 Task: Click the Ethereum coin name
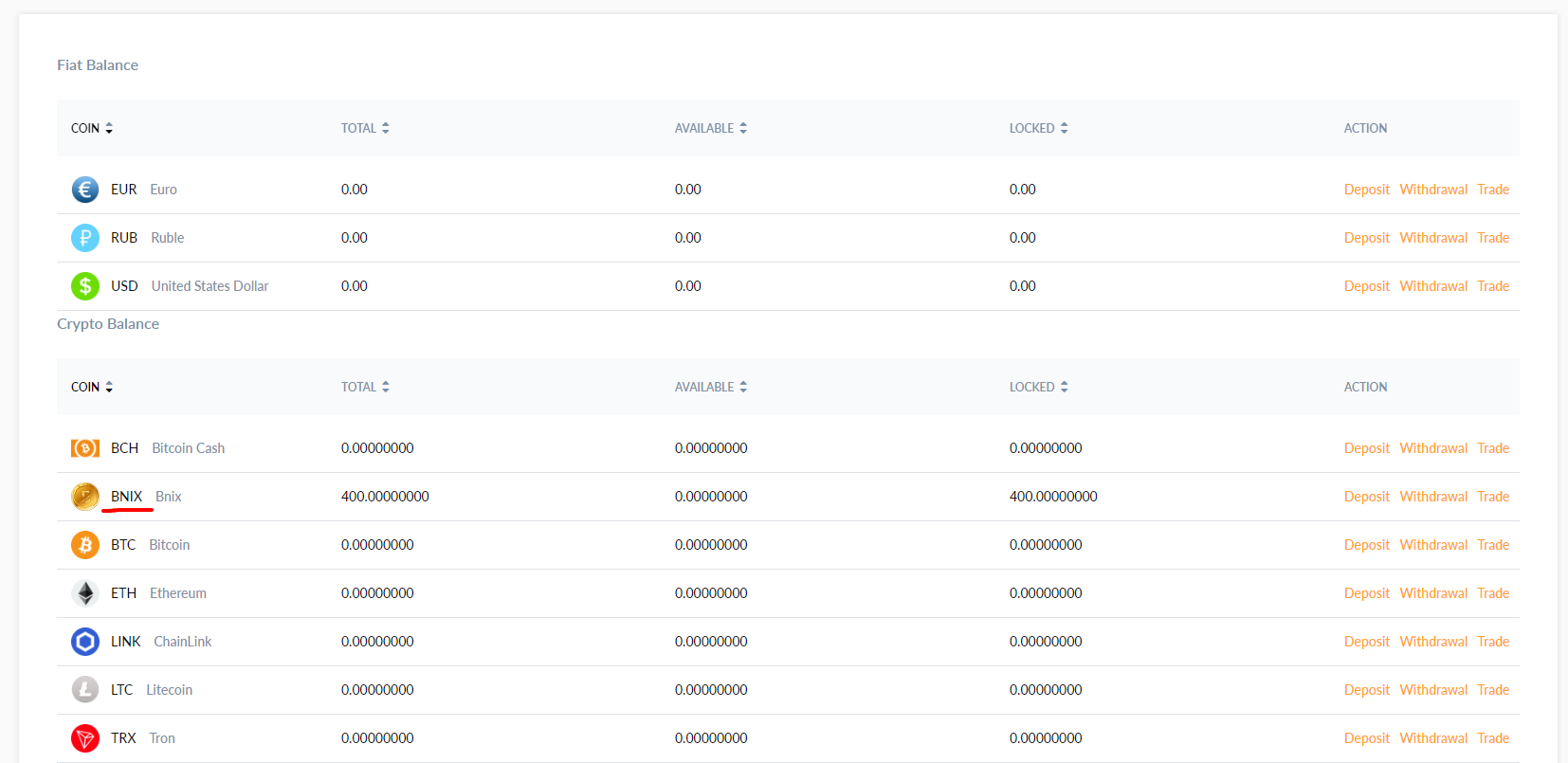coord(178,593)
